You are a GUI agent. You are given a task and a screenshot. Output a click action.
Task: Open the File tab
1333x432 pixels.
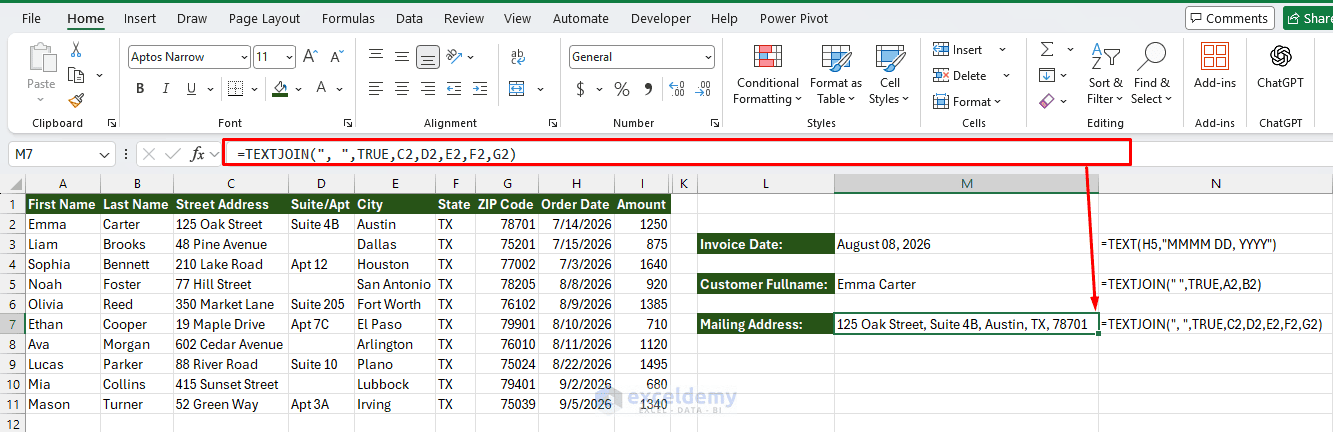tap(31, 18)
